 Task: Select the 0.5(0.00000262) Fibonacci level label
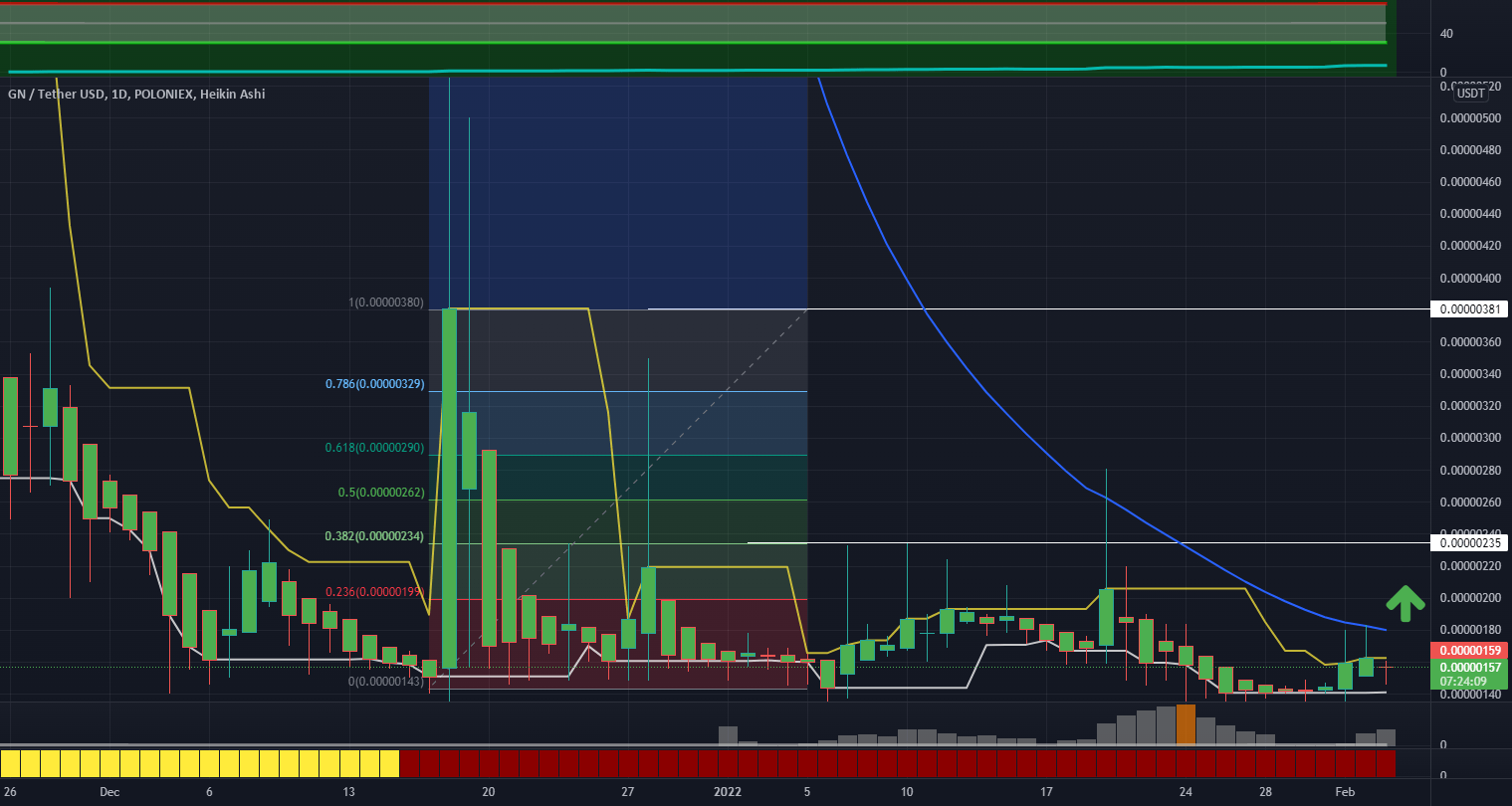382,493
